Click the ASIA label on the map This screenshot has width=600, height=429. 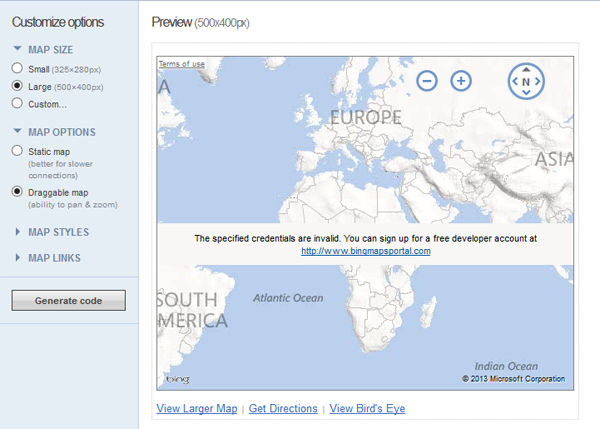pos(554,160)
